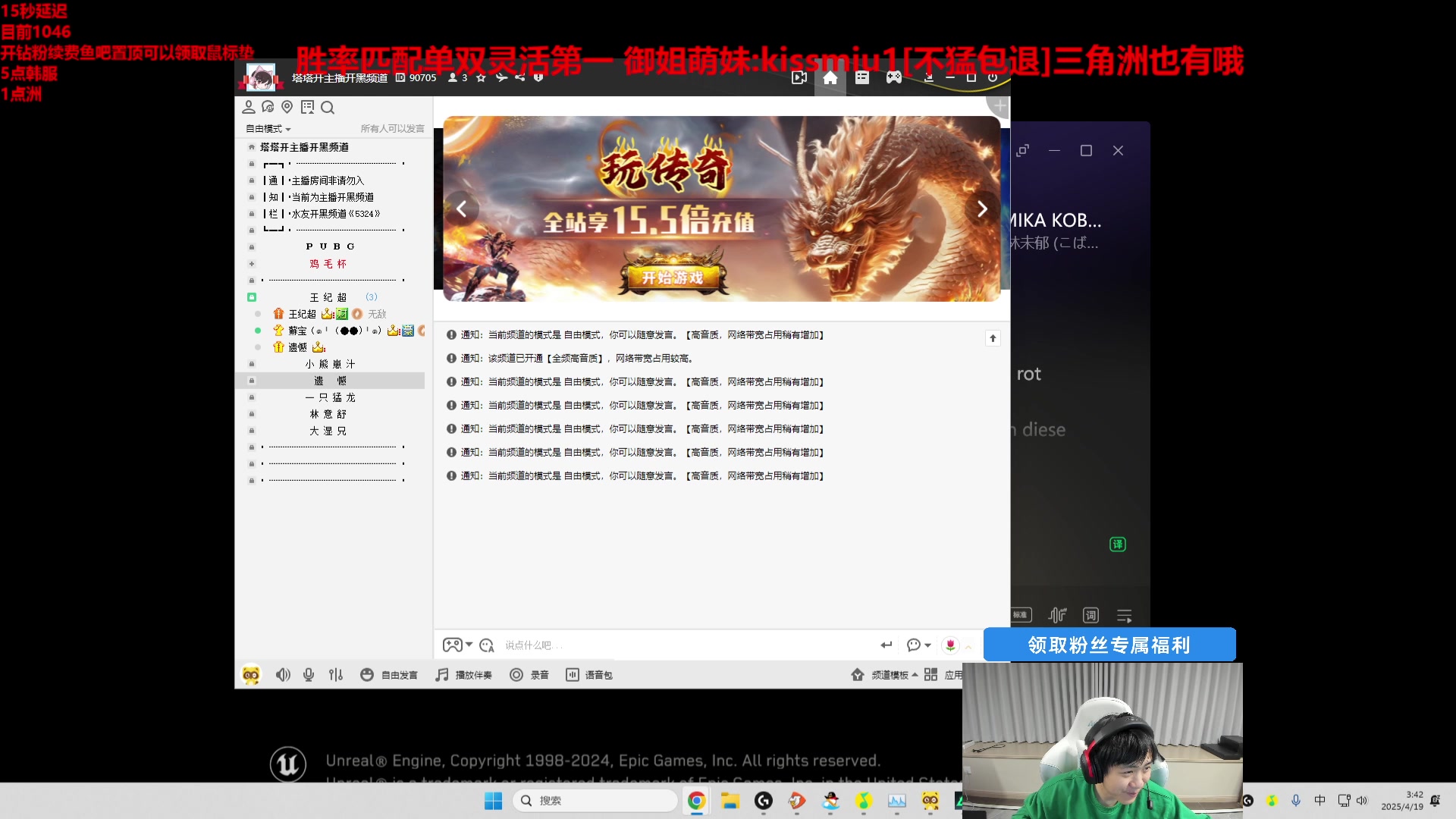Viewport: 1456px width, 819px height.
Task: Click the share icon in the title bar
Action: click(519, 77)
